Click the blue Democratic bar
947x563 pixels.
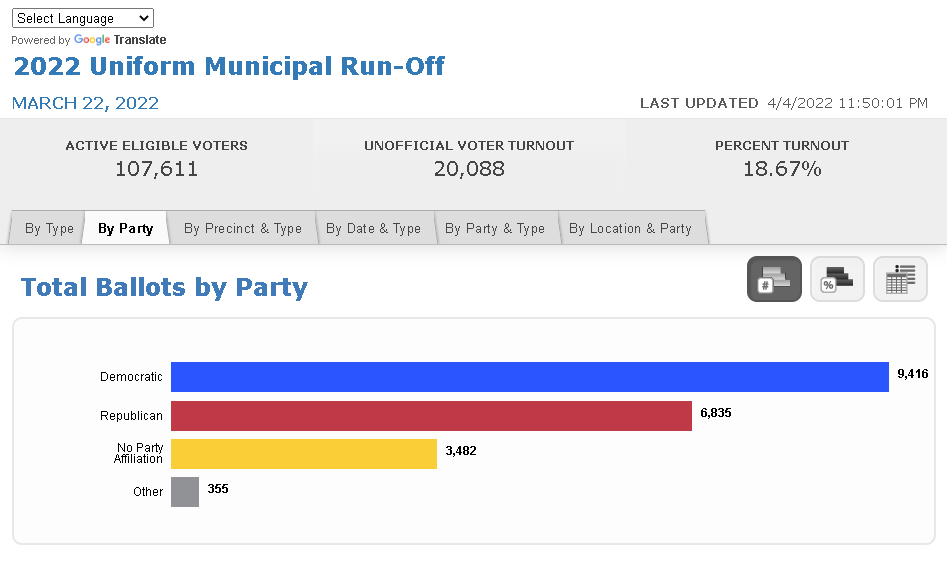(530, 377)
